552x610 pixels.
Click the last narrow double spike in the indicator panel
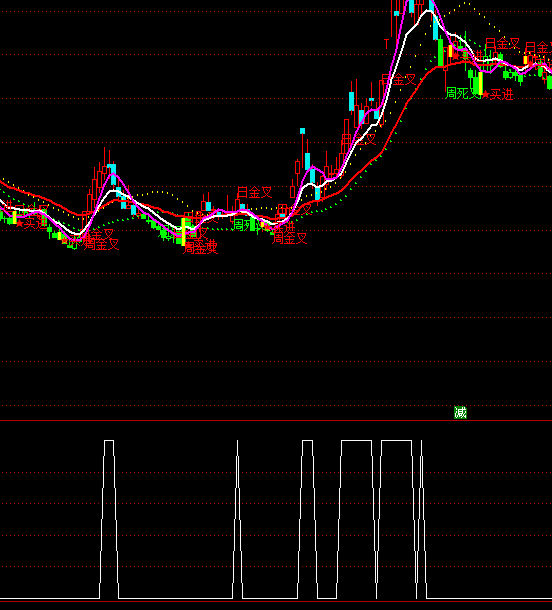click(421, 519)
